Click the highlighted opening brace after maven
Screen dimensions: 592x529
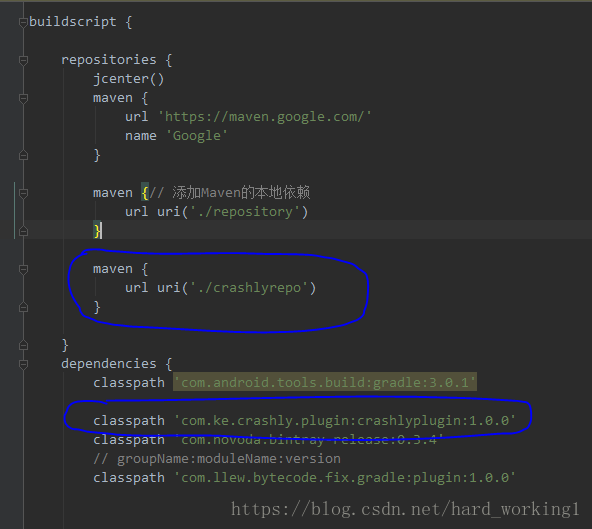point(145,193)
